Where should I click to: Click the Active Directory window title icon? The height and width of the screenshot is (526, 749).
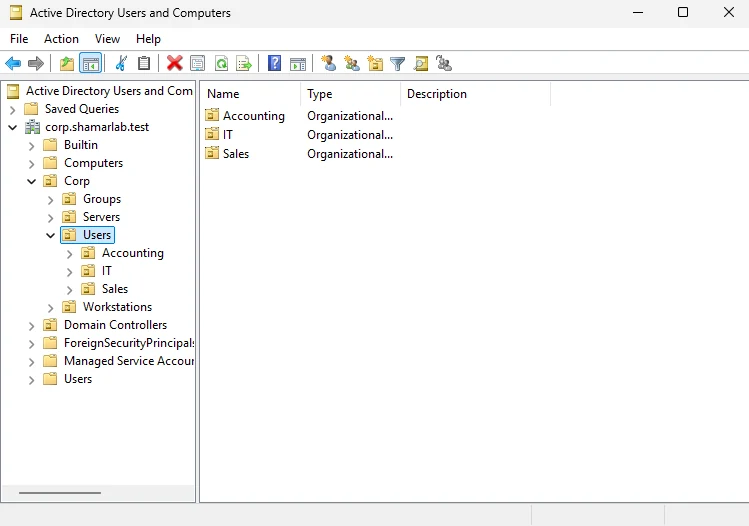pyautogui.click(x=16, y=13)
